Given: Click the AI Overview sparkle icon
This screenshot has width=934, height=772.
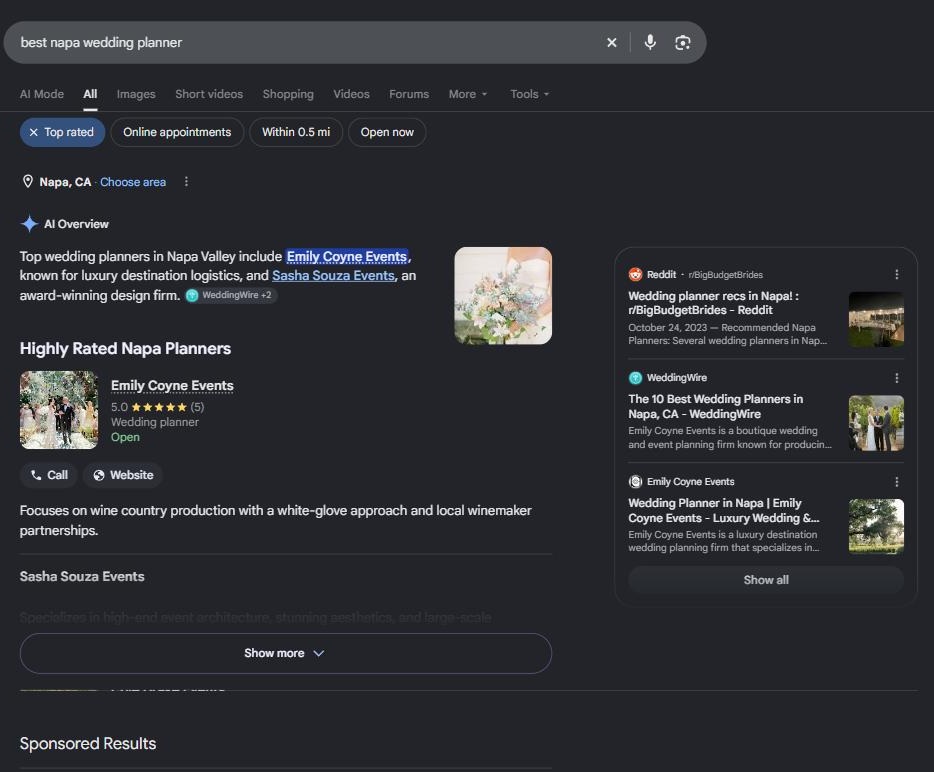Looking at the screenshot, I should 29,224.
